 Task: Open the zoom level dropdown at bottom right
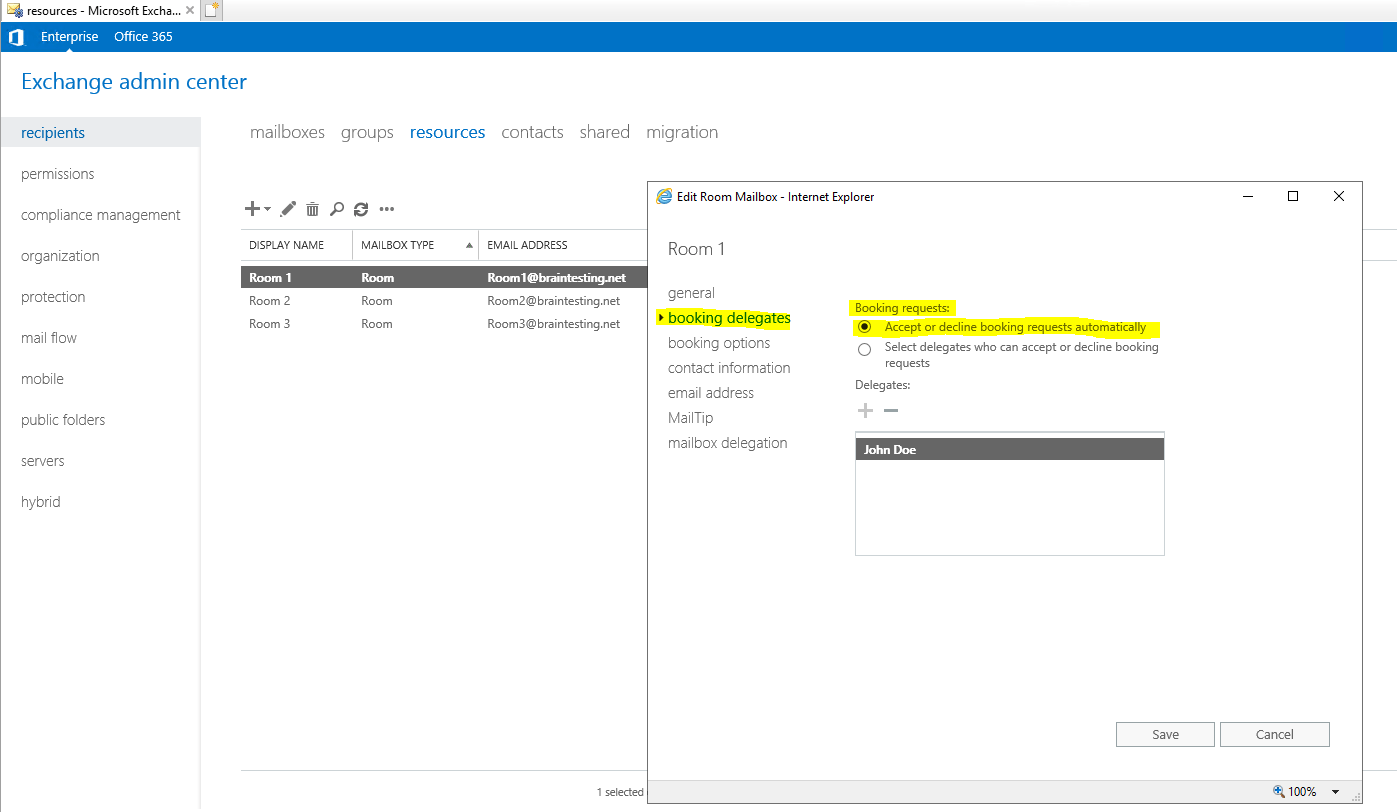pos(1335,791)
